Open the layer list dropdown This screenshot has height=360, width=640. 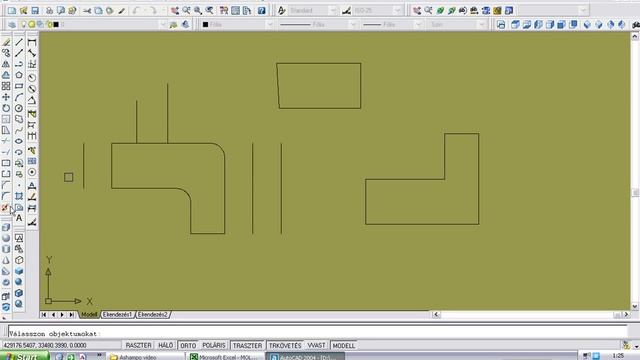(x=163, y=25)
